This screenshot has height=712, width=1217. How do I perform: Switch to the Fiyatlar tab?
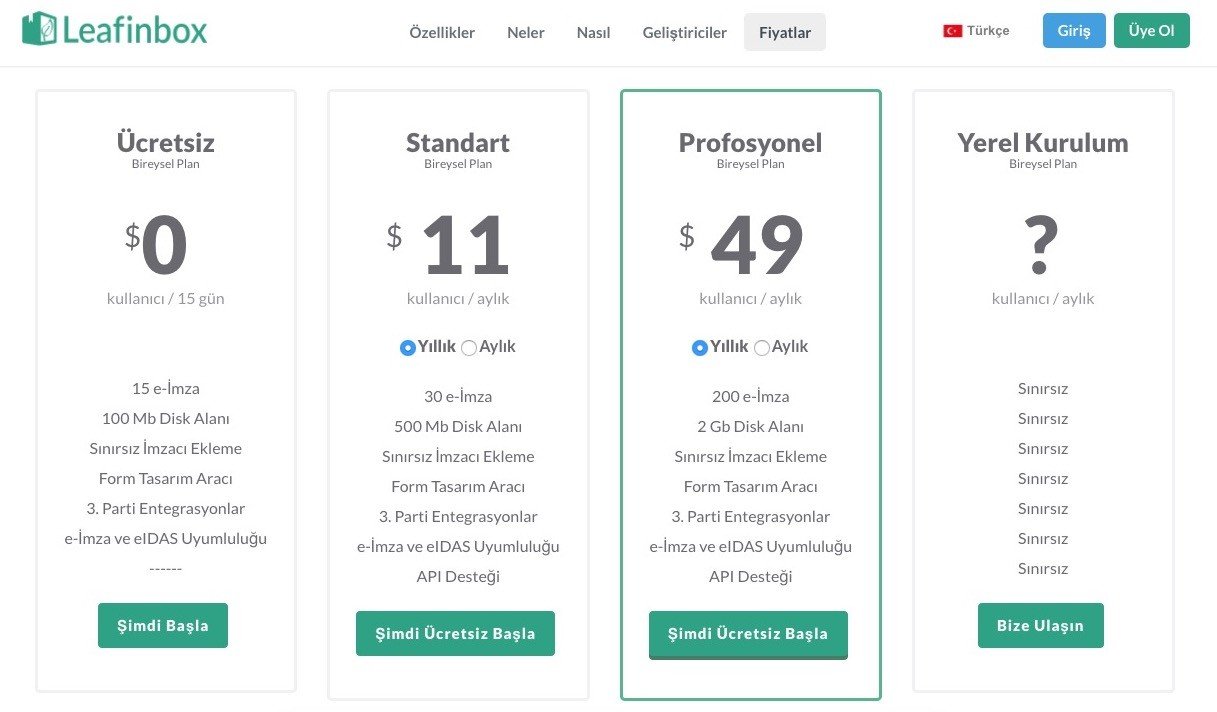pos(785,32)
